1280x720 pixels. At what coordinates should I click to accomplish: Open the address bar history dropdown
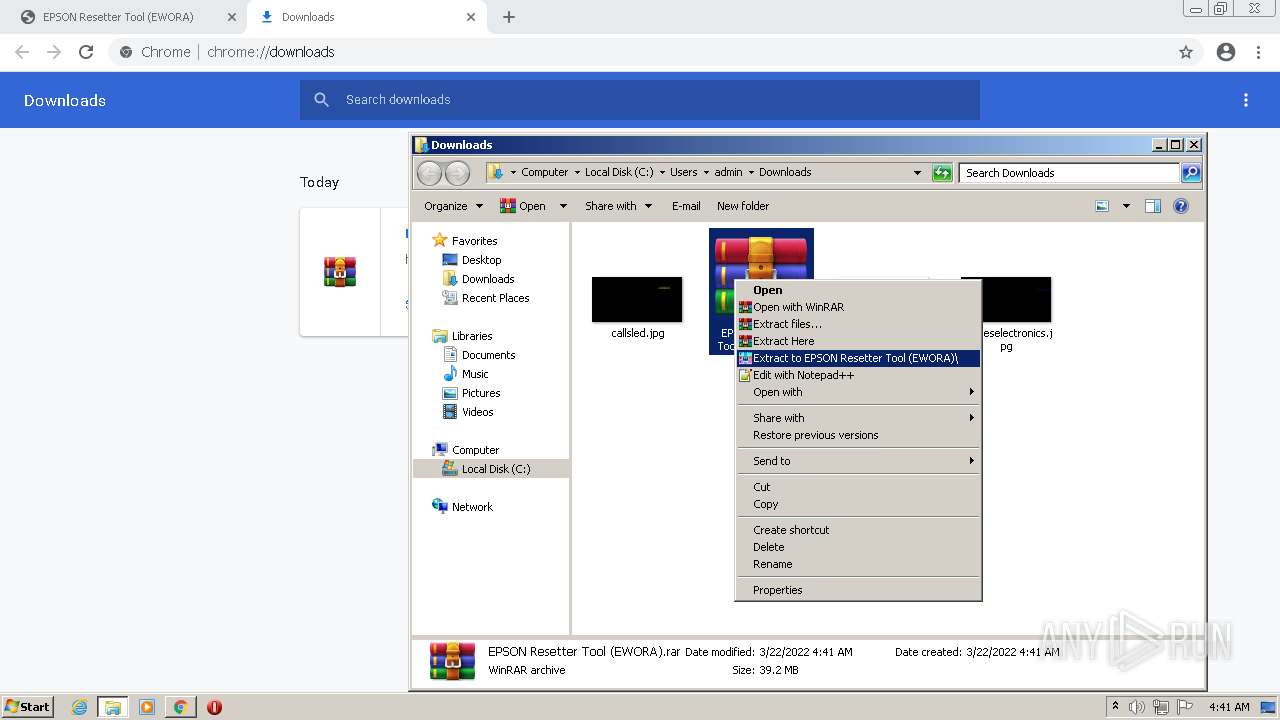[917, 173]
